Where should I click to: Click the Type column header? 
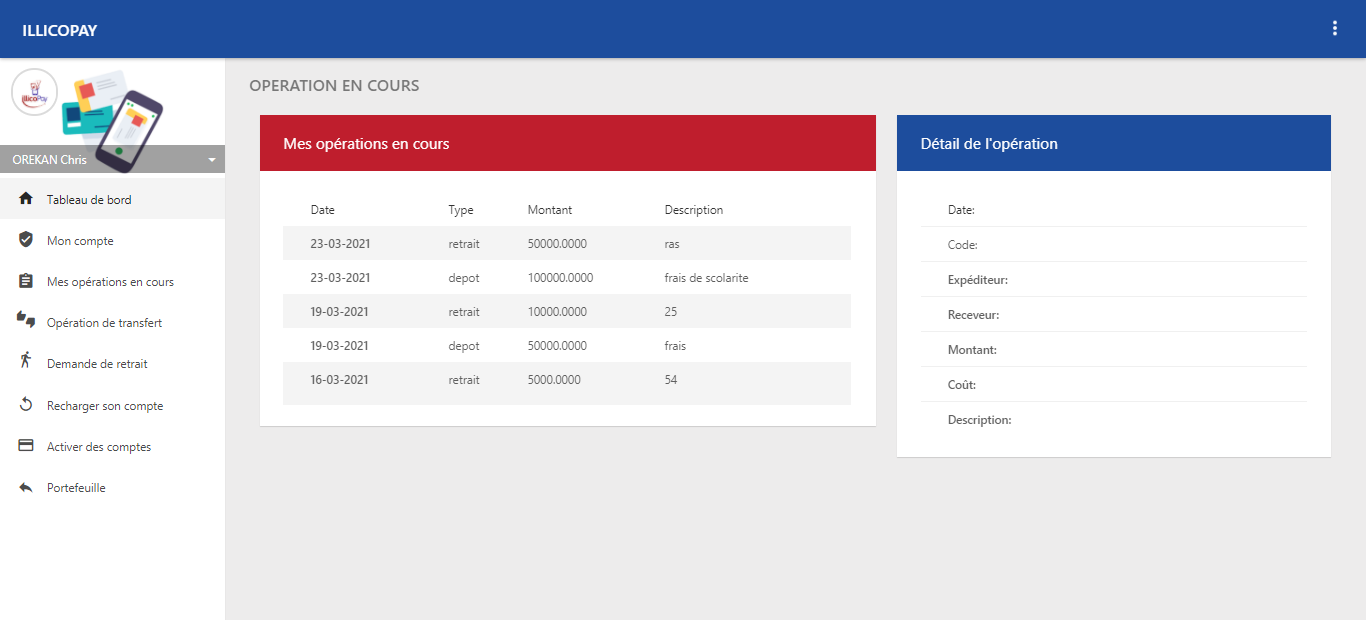coord(461,209)
